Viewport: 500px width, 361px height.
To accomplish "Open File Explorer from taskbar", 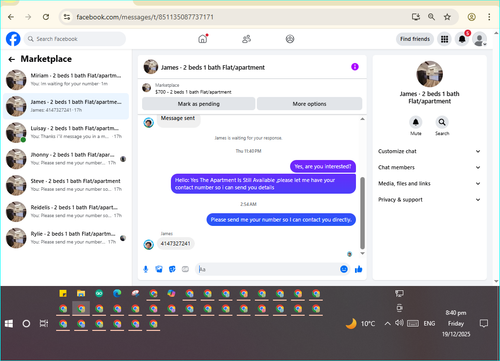I will tap(81, 293).
